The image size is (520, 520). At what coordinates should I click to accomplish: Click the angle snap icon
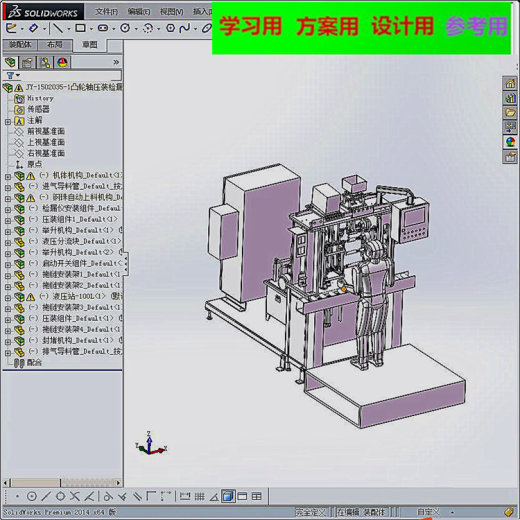(x=214, y=497)
